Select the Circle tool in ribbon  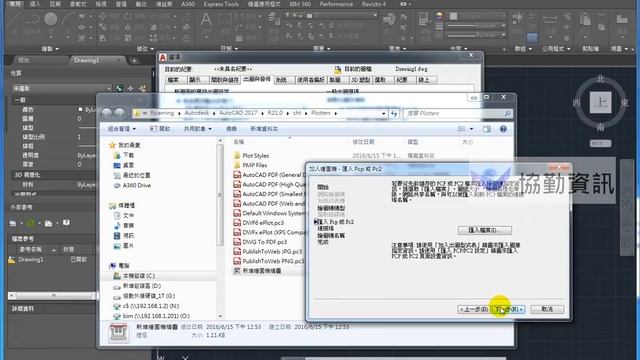[x=51, y=19]
